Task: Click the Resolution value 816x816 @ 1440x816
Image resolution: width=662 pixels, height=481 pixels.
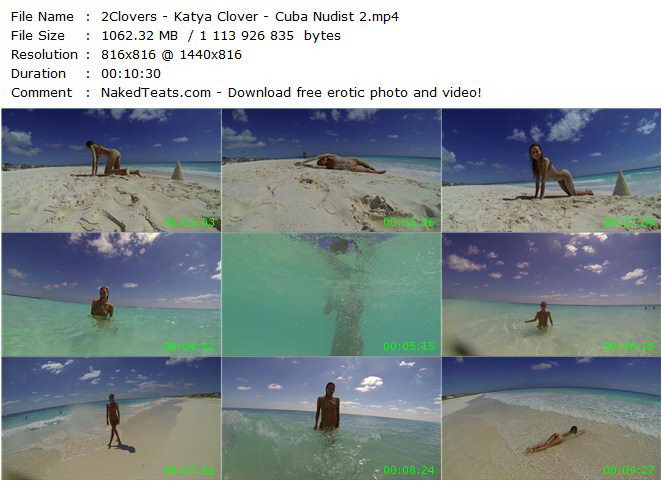Action: [x=171, y=54]
